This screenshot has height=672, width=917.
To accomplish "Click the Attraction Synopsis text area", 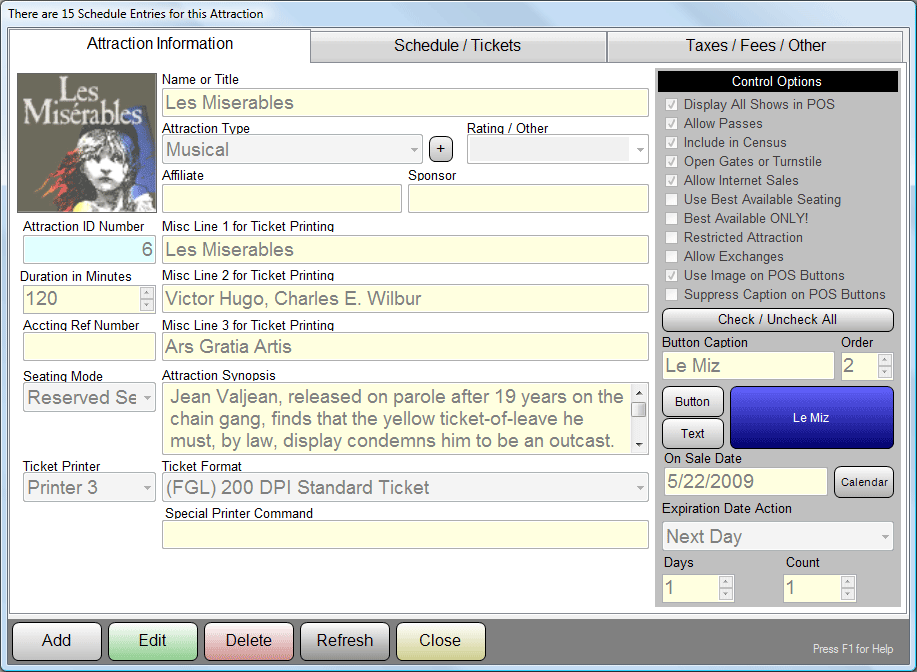I will tap(397, 419).
